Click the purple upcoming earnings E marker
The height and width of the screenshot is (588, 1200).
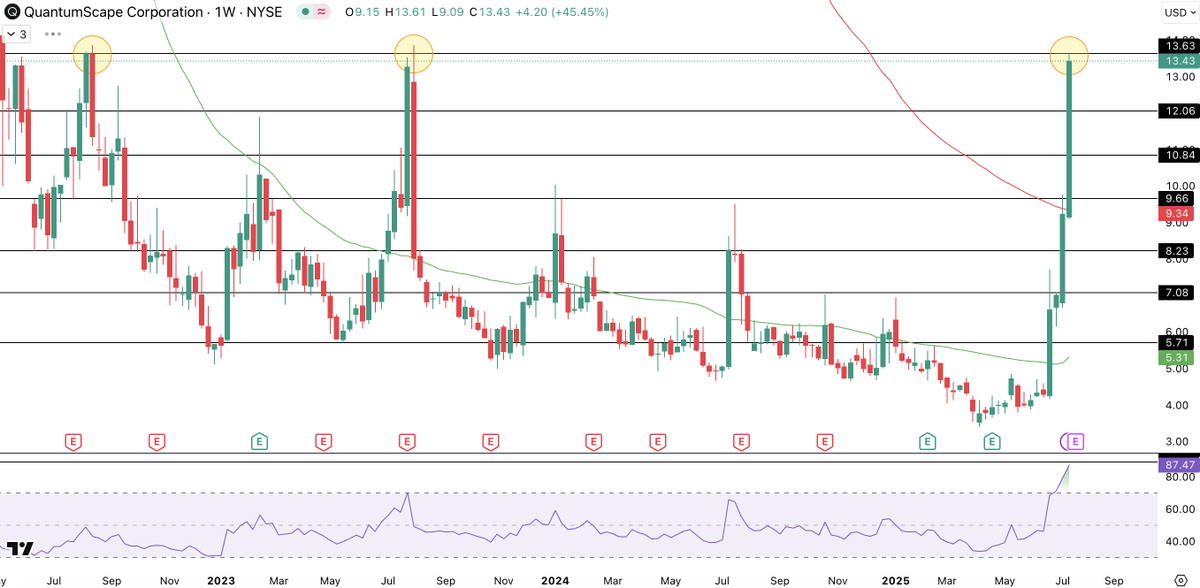[1077, 440]
